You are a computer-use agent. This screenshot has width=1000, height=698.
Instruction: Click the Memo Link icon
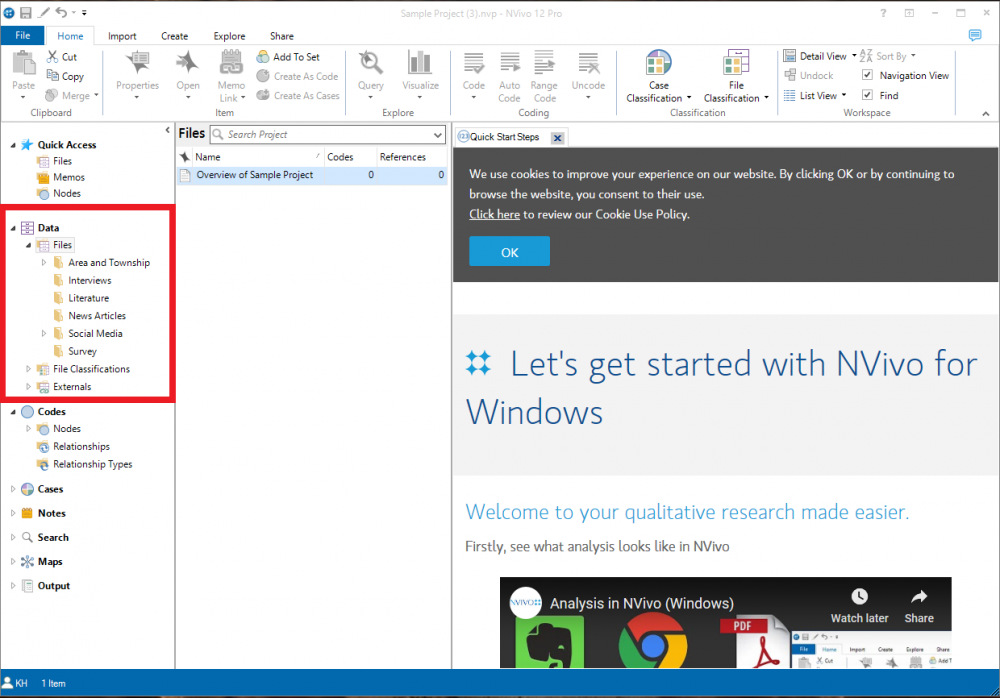[x=231, y=63]
